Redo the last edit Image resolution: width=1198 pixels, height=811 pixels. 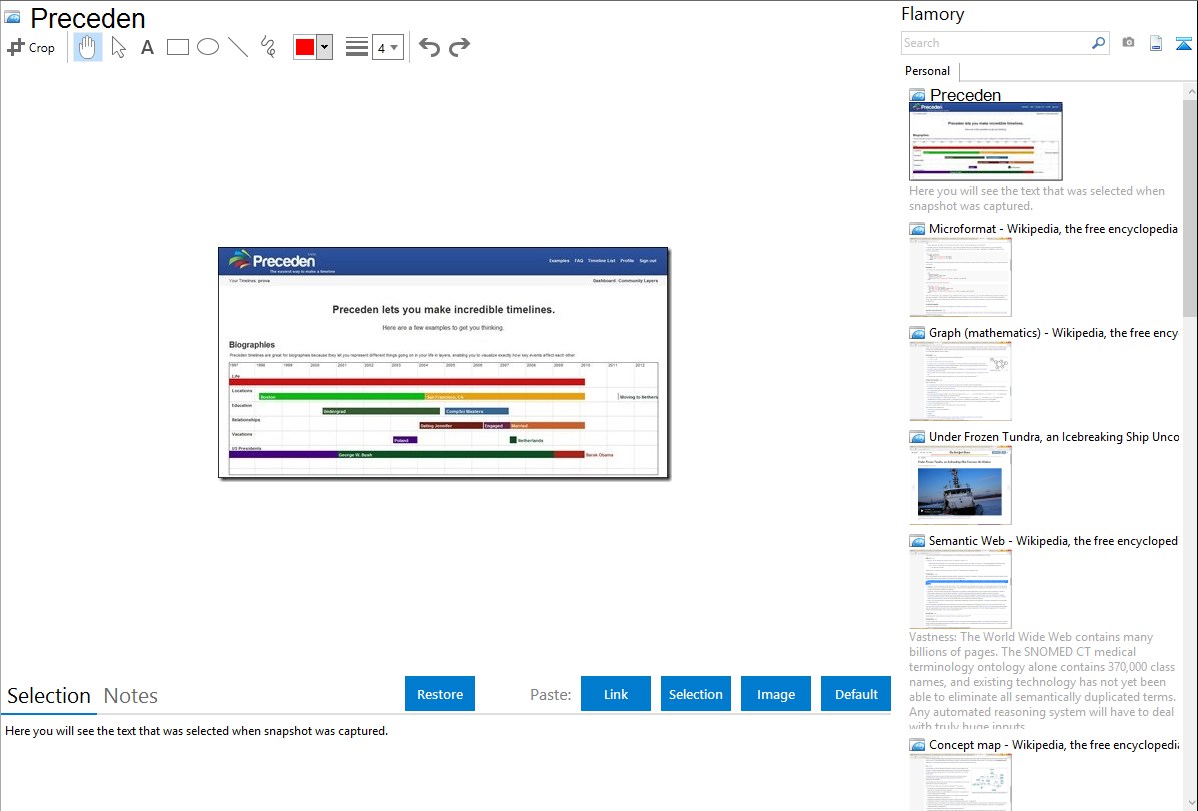point(459,47)
